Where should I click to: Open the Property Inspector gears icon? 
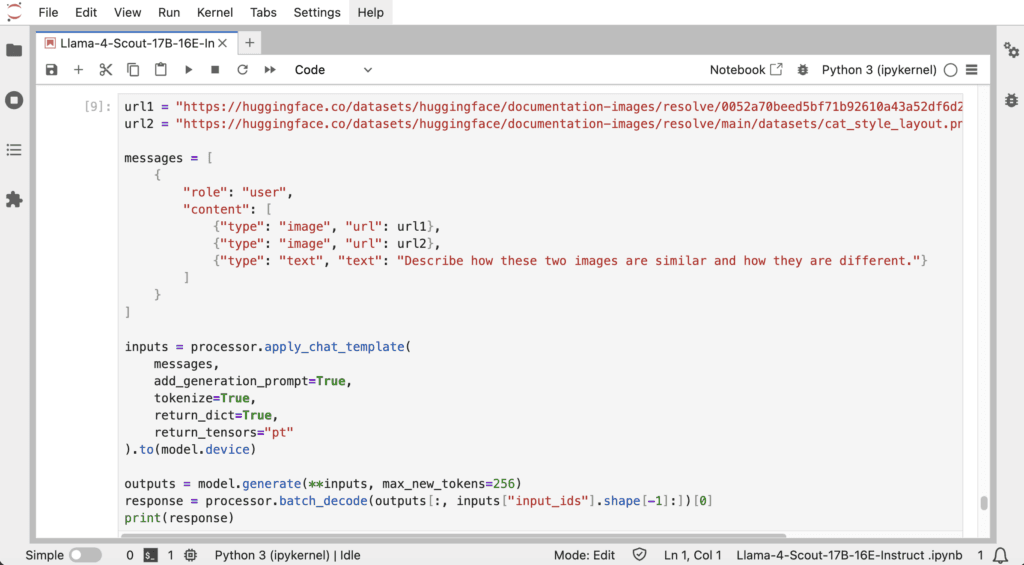click(x=1011, y=50)
